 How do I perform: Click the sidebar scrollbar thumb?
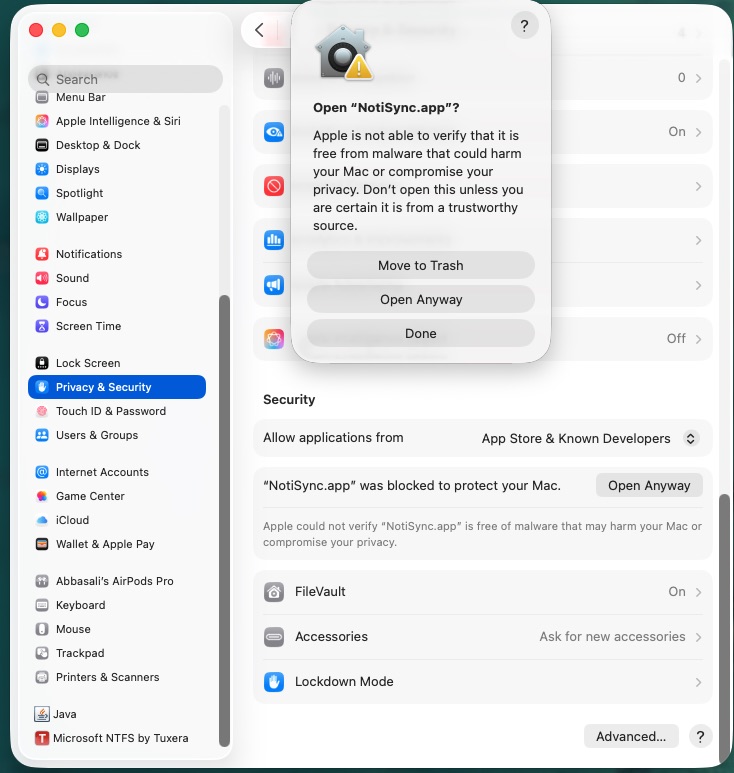[x=224, y=521]
